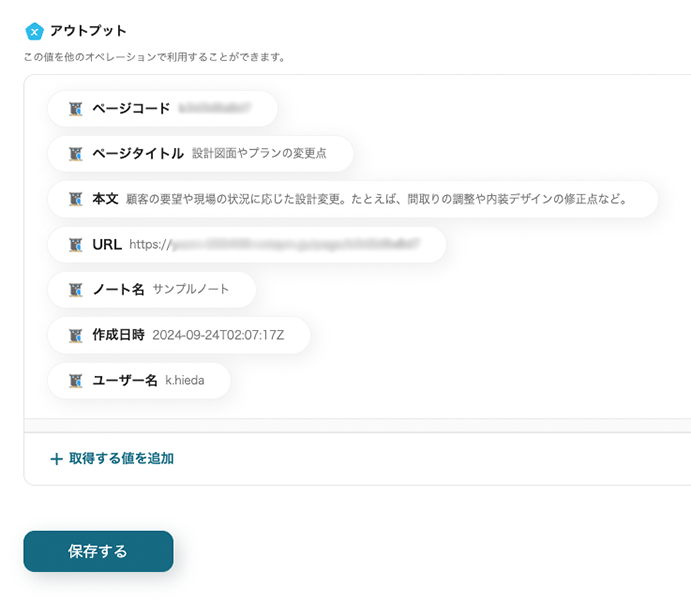The height and width of the screenshot is (602, 691).
Task: Click the icon beside ページタイトル
Action: click(75, 154)
